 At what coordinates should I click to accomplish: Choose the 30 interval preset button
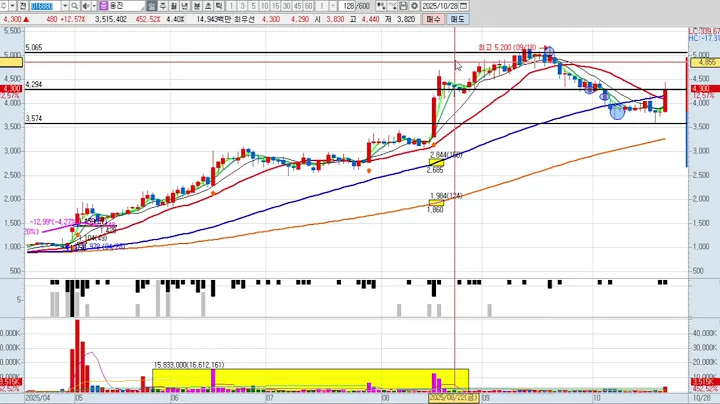pos(287,6)
